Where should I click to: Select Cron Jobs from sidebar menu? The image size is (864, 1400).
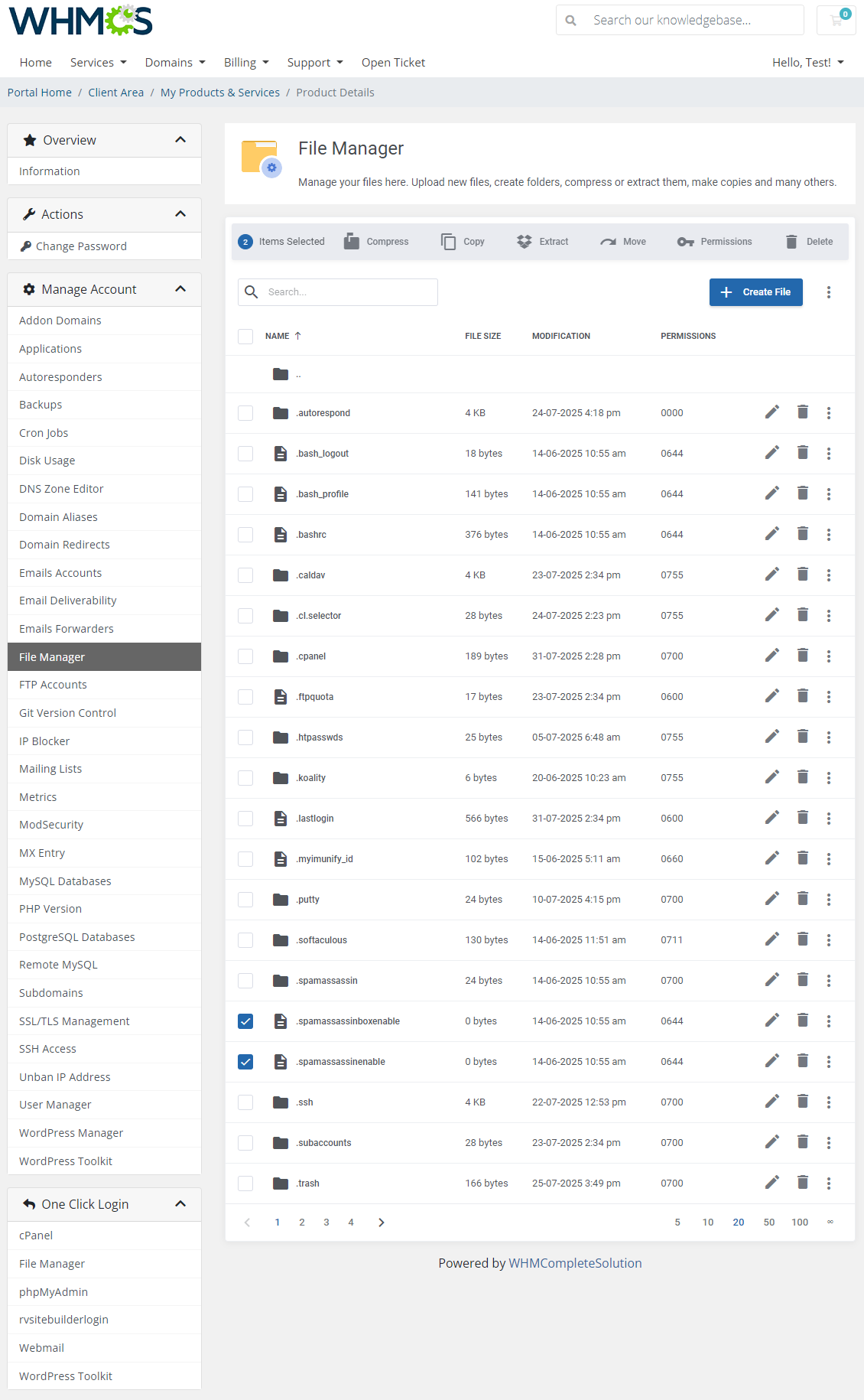(44, 433)
